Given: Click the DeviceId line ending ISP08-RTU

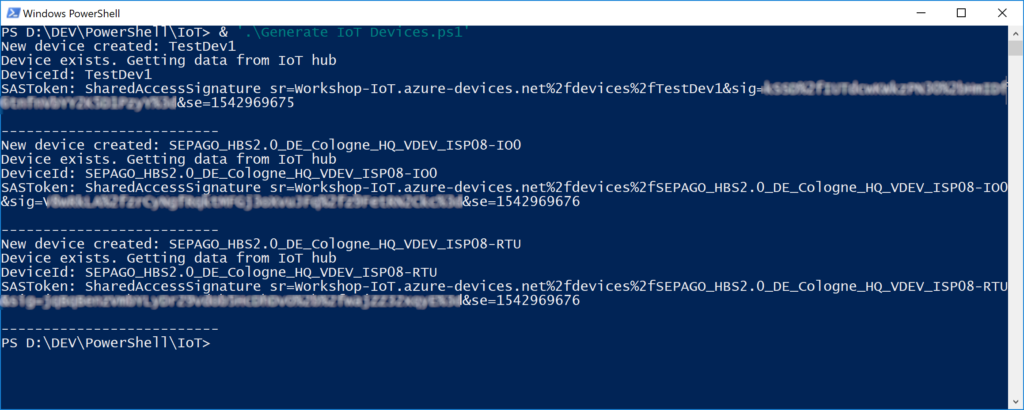Looking at the screenshot, I should point(219,272).
